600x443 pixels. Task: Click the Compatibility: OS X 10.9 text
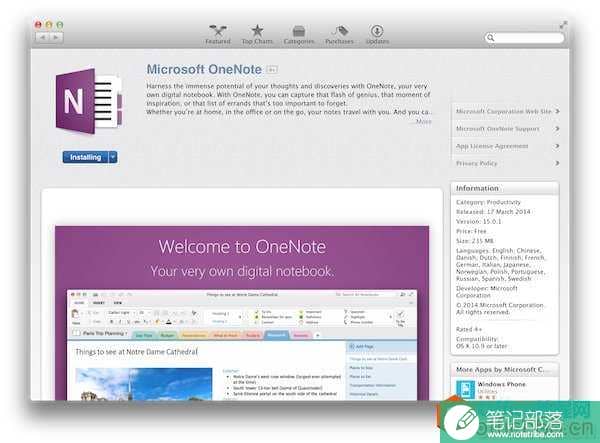[x=481, y=342]
